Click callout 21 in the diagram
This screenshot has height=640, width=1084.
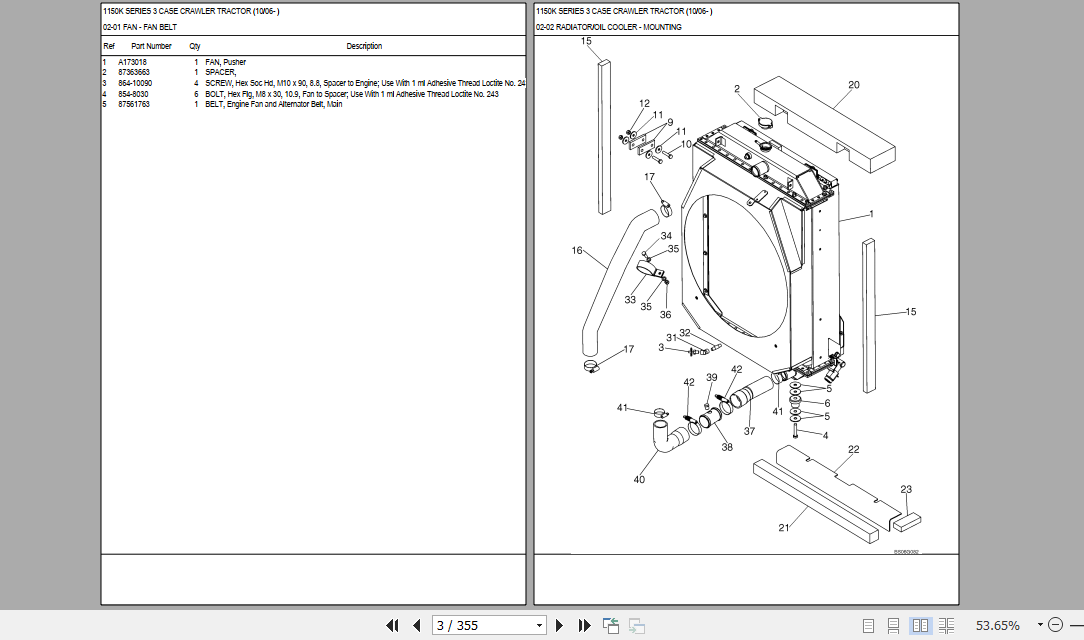[x=784, y=528]
